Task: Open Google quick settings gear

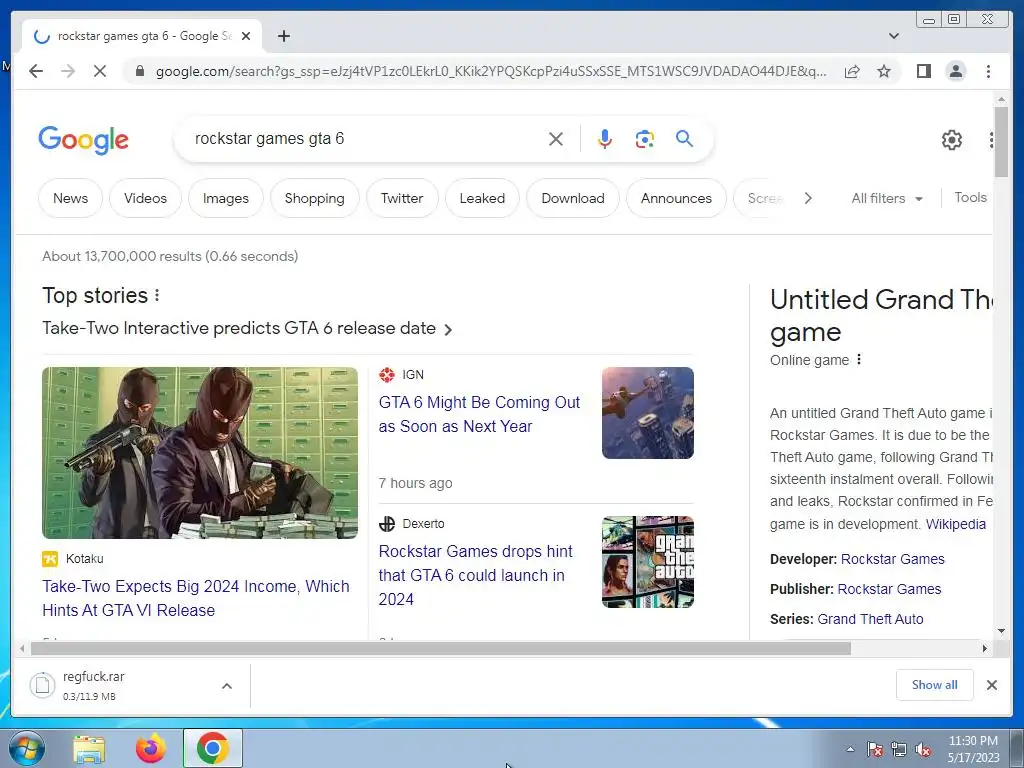Action: click(952, 140)
